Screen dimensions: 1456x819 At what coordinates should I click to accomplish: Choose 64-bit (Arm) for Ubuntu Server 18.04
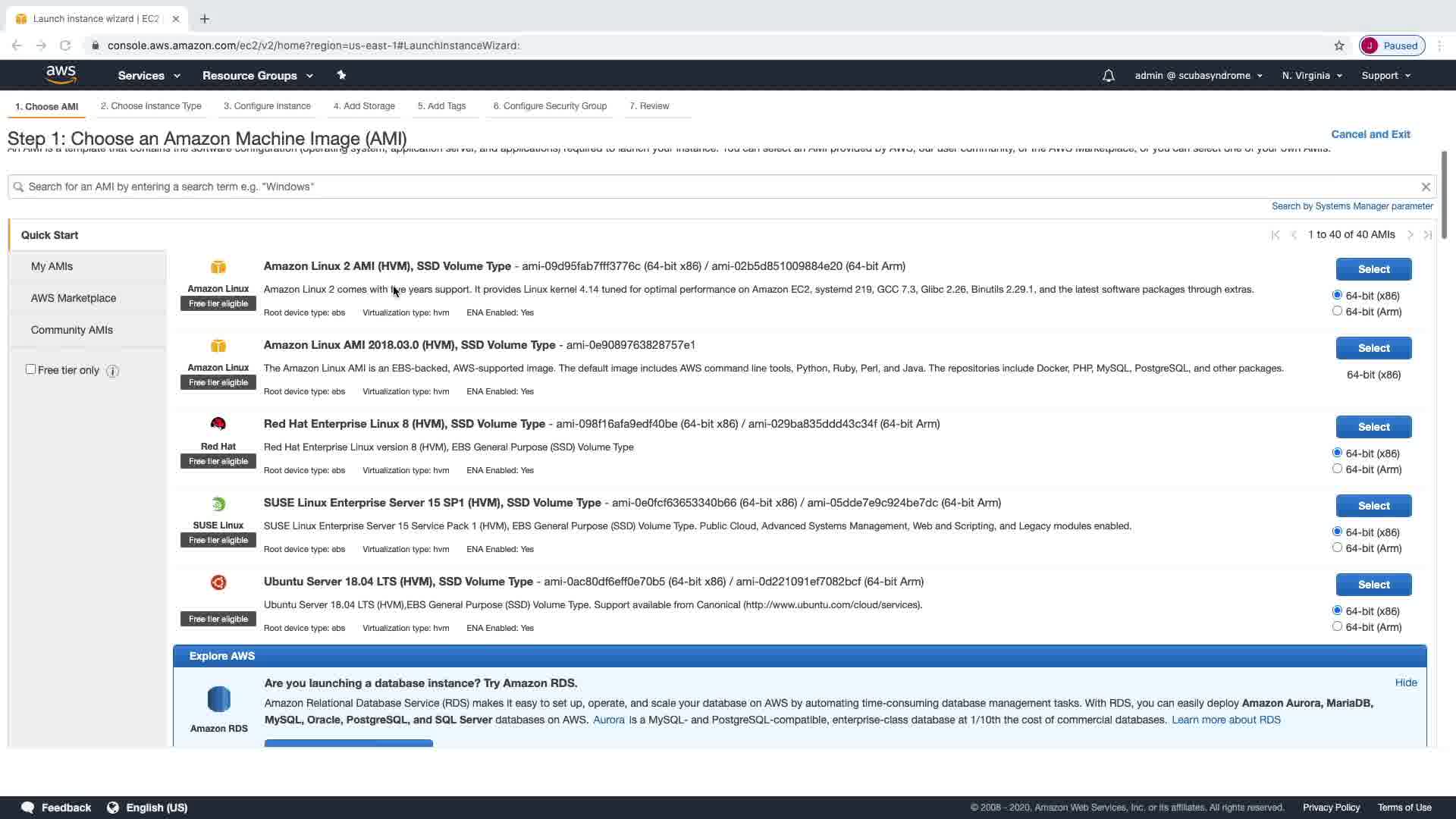[x=1337, y=626]
